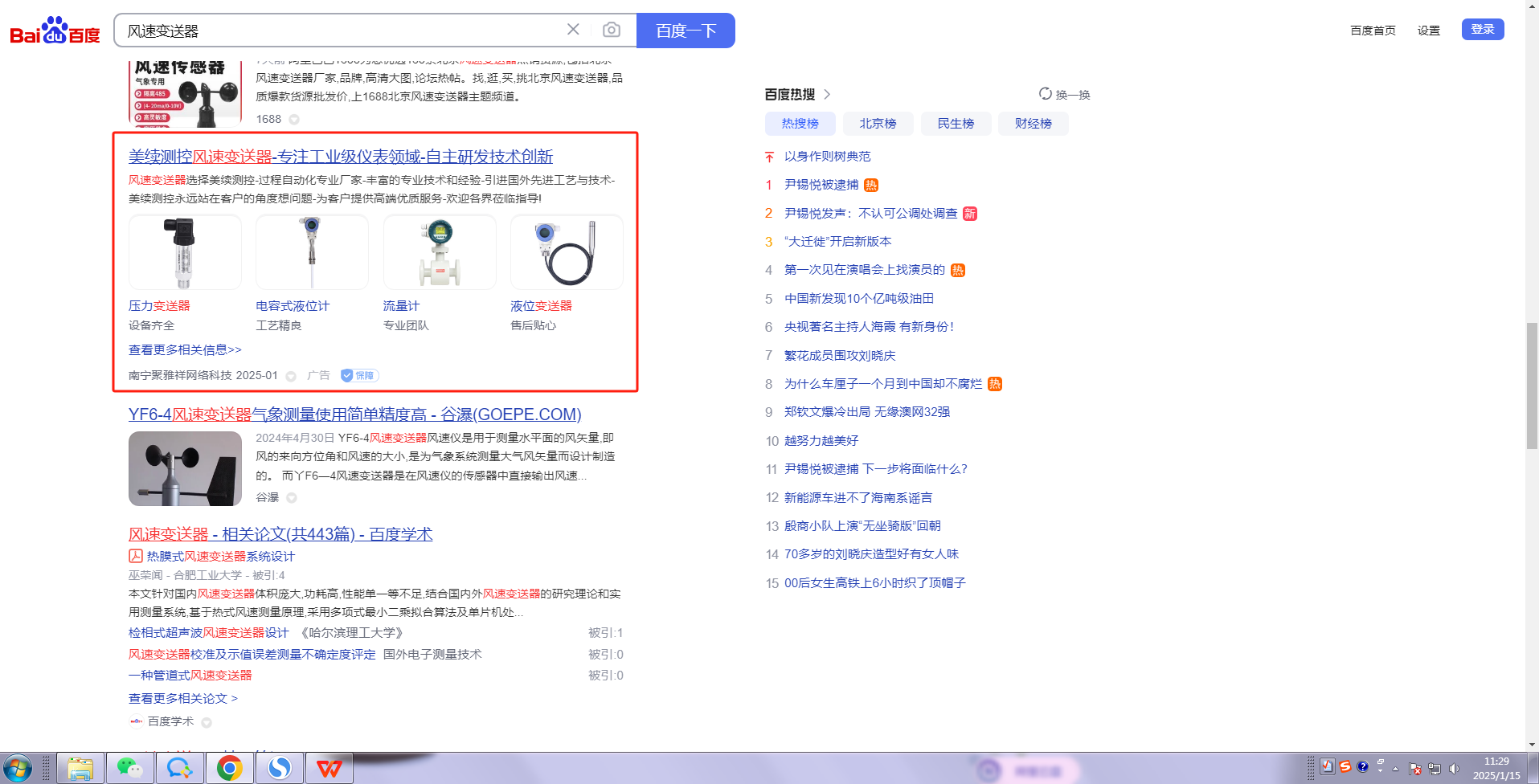Open the 设置 settings menu
The image size is (1539, 784).
point(1428,31)
